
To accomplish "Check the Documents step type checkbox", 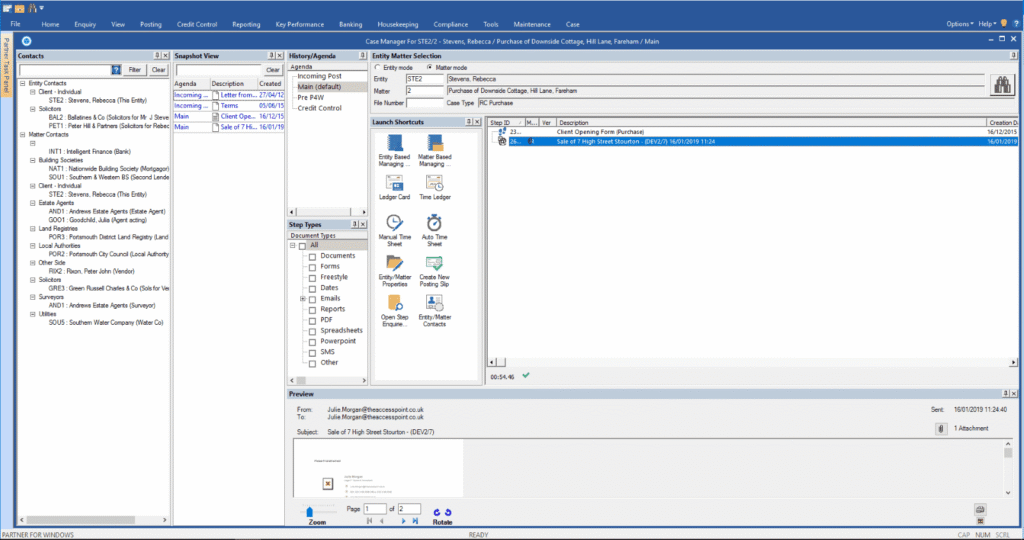I will (313, 256).
